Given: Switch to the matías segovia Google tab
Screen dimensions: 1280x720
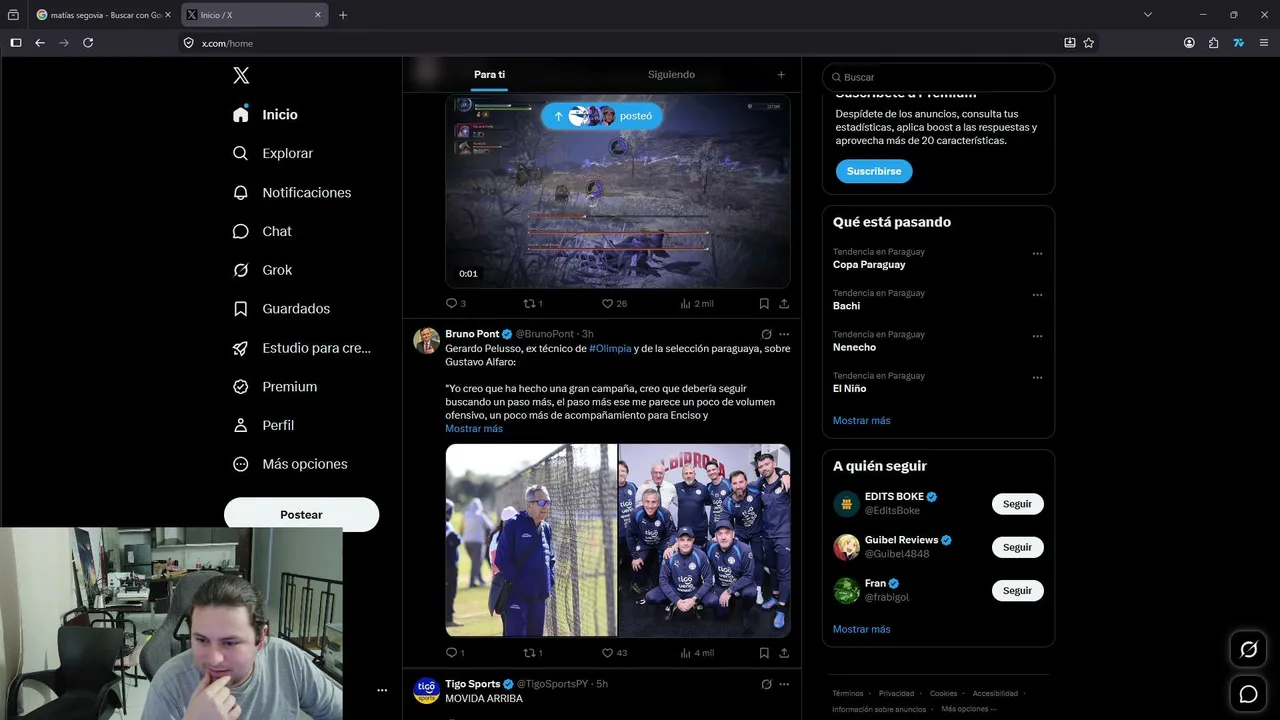Looking at the screenshot, I should coord(104,15).
